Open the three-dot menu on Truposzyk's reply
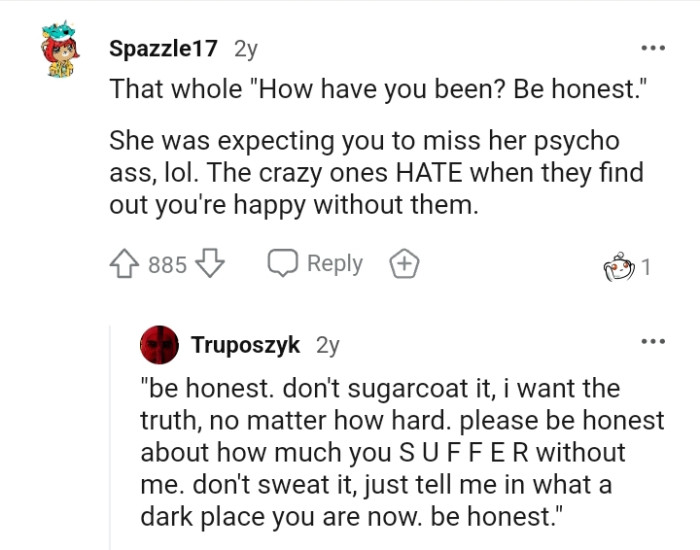 653,342
